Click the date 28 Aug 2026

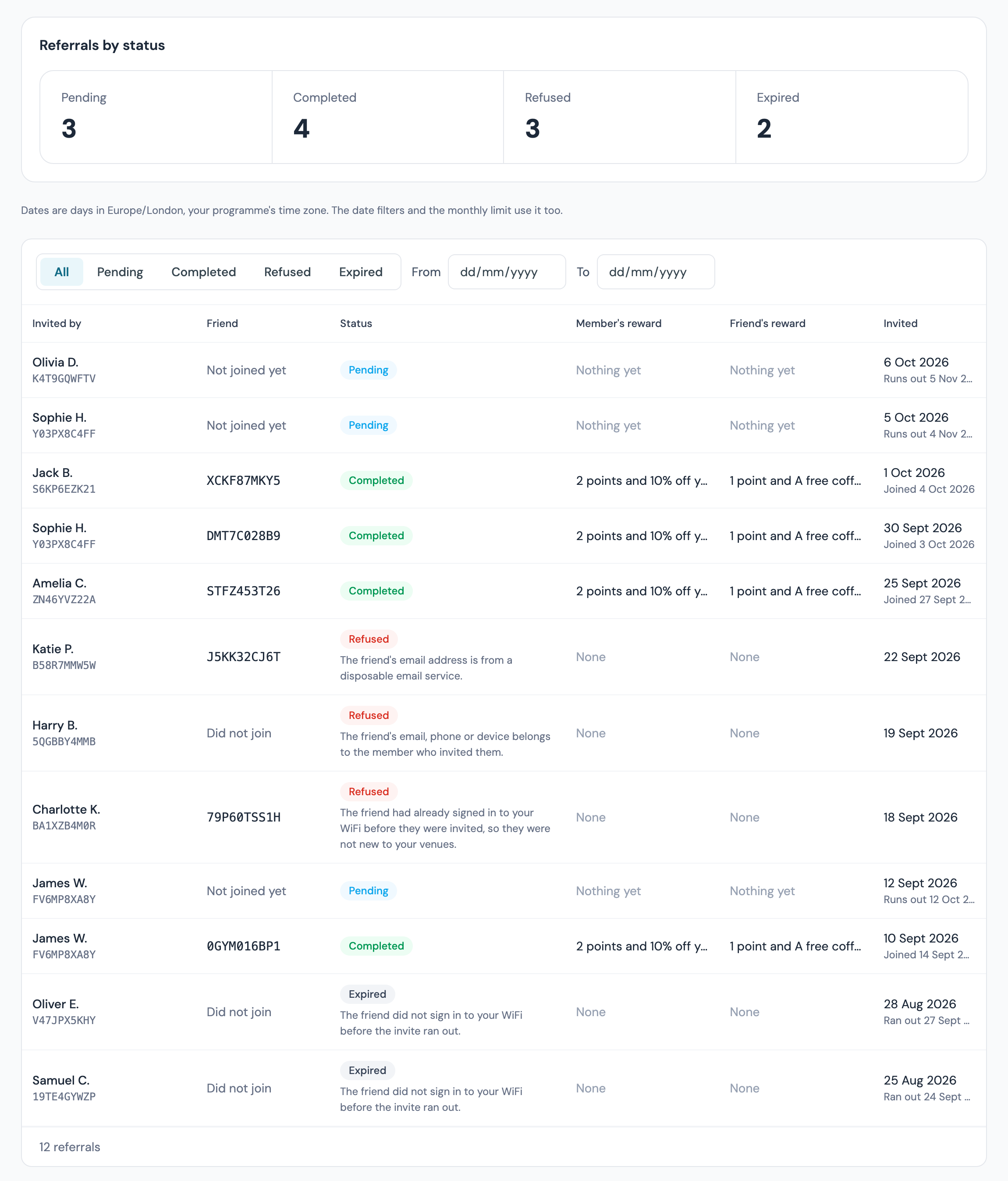pyautogui.click(x=919, y=1004)
